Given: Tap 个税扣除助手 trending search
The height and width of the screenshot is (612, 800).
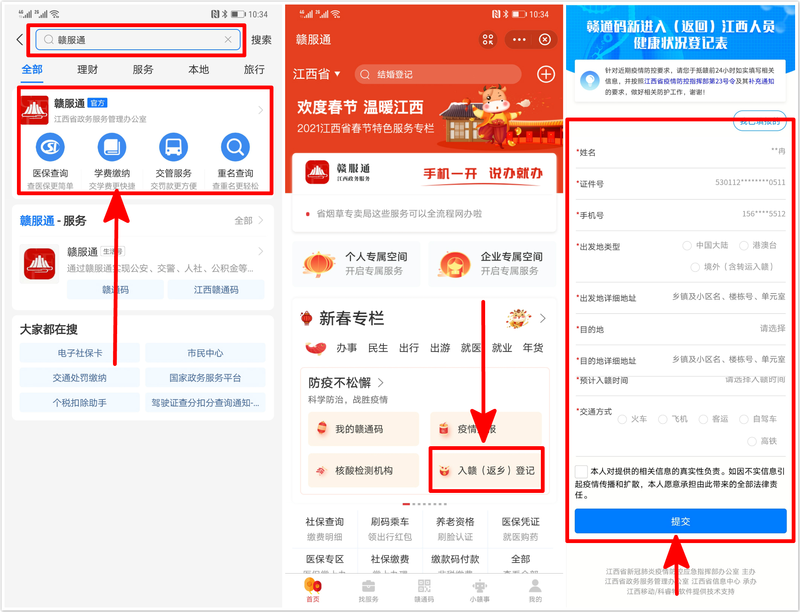Looking at the screenshot, I should click(80, 403).
